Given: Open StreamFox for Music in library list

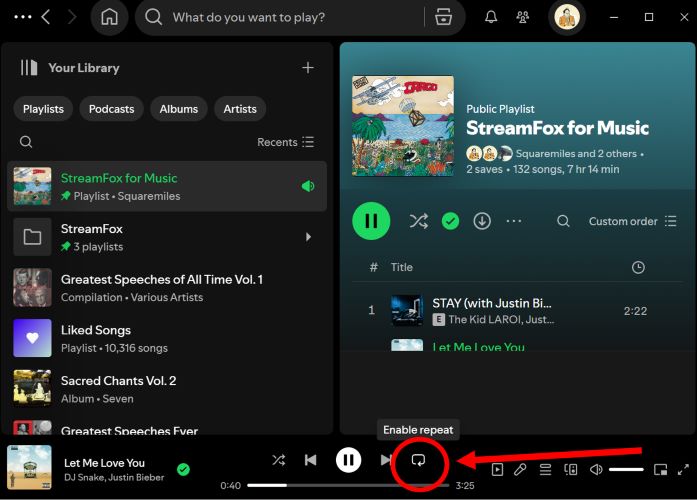Looking at the screenshot, I should tap(167, 186).
